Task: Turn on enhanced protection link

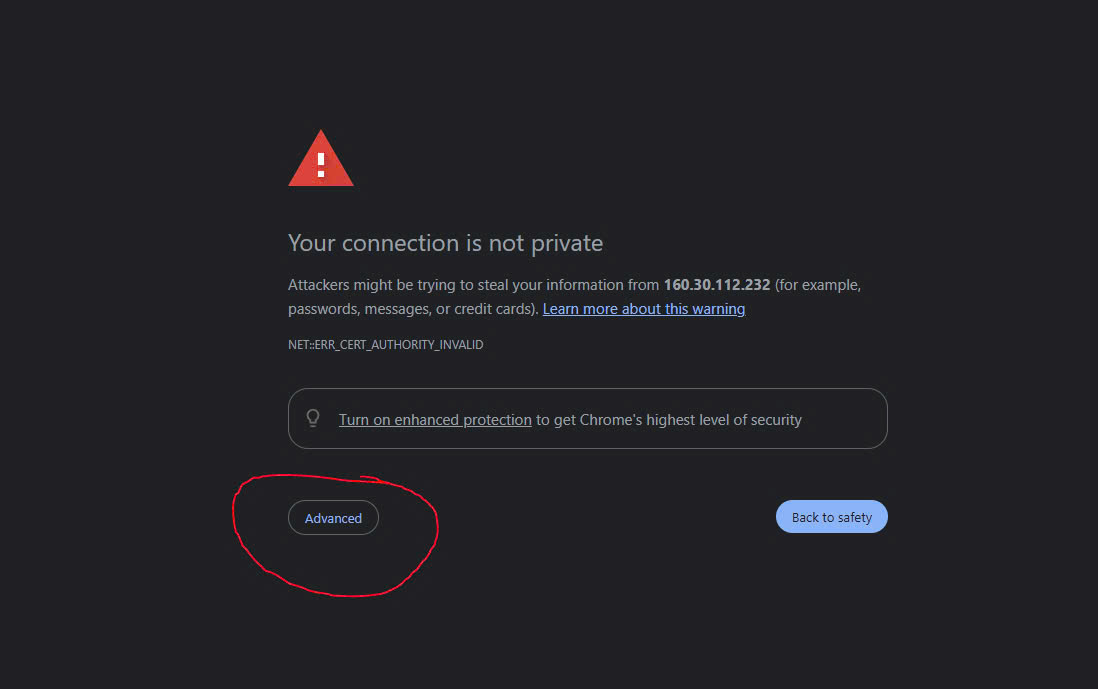Action: point(435,419)
